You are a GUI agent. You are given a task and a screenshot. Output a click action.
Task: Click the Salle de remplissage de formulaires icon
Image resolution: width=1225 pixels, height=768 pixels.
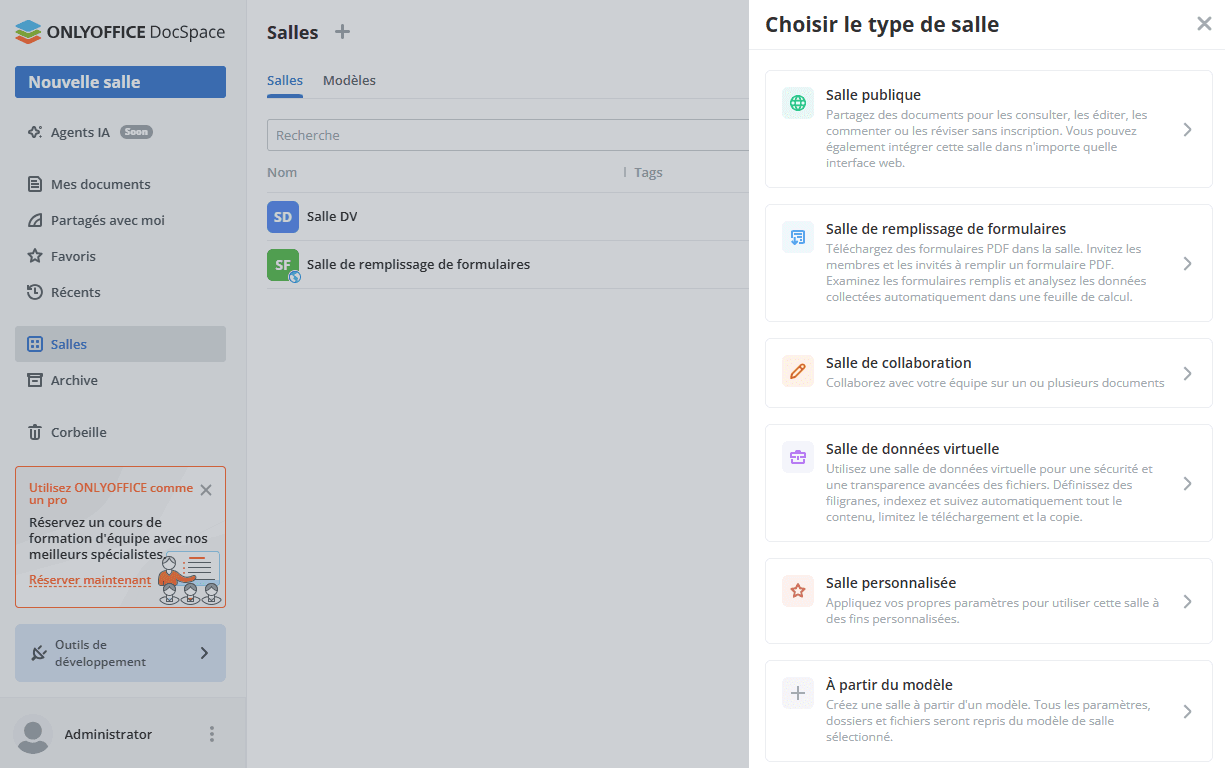[797, 237]
